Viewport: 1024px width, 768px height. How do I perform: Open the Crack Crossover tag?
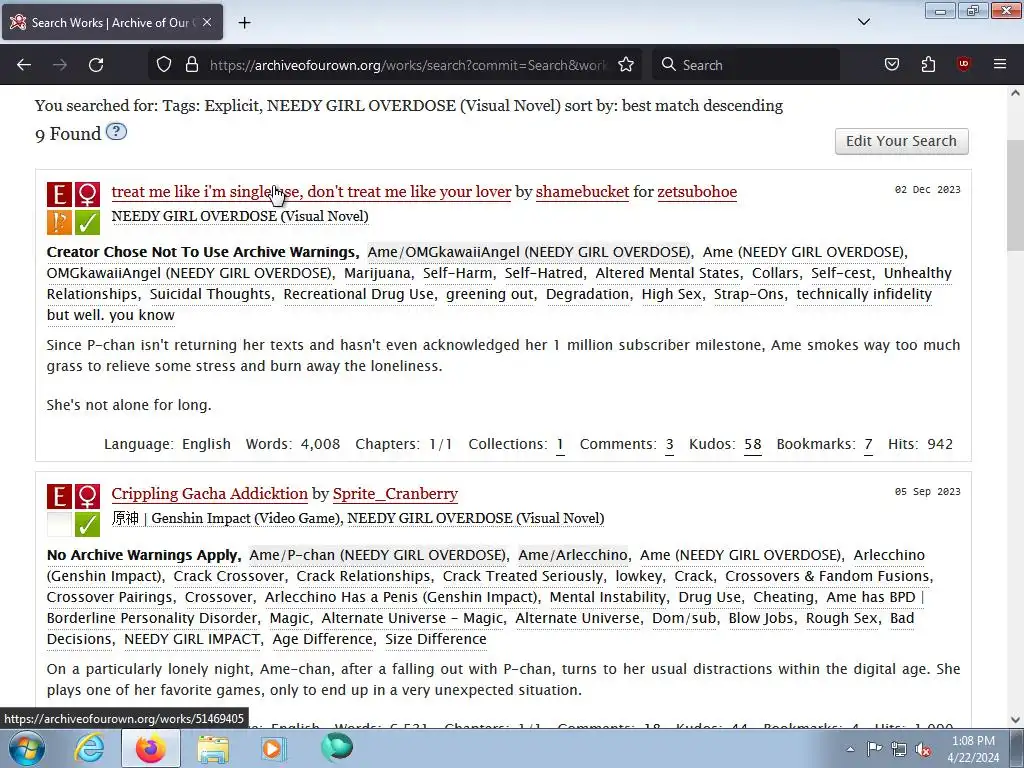(x=229, y=576)
